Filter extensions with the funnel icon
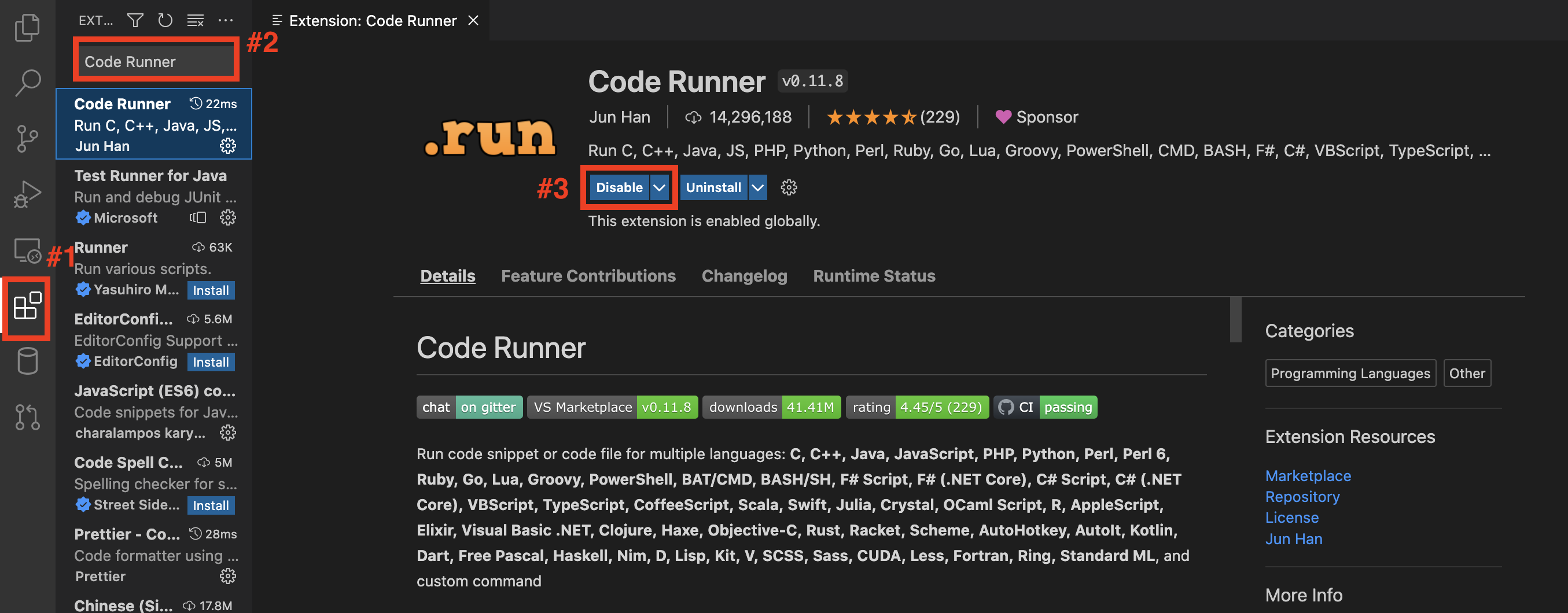Screen dimensions: 1568x613 pos(135,21)
